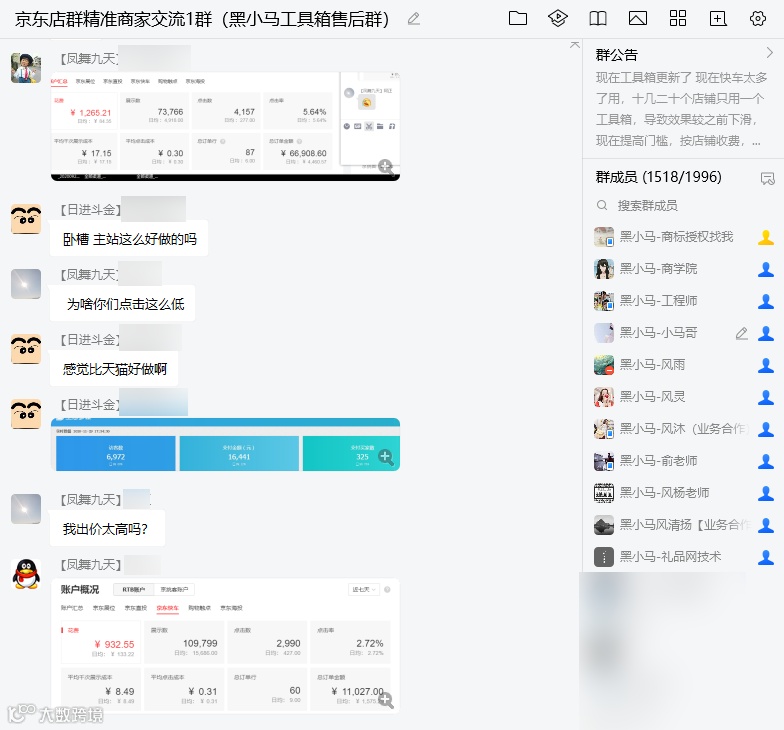
Task: Select member 黑小马-风雨
Action: click(683, 364)
